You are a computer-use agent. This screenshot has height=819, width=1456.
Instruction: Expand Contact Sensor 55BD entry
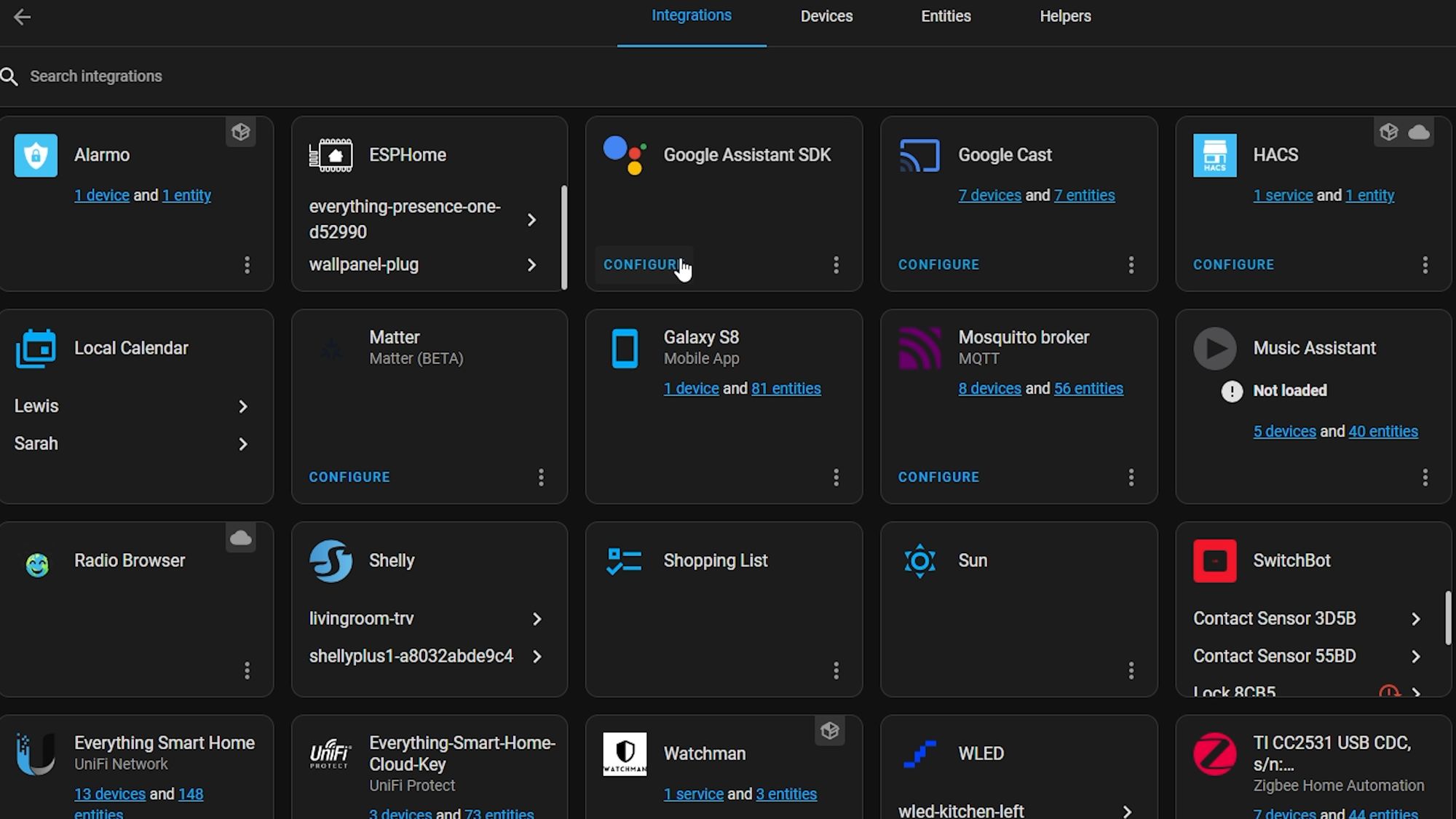[1416, 657]
